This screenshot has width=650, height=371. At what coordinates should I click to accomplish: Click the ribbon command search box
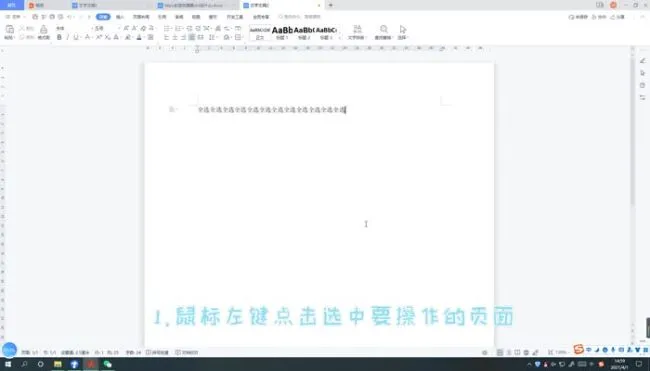pyautogui.click(x=299, y=17)
